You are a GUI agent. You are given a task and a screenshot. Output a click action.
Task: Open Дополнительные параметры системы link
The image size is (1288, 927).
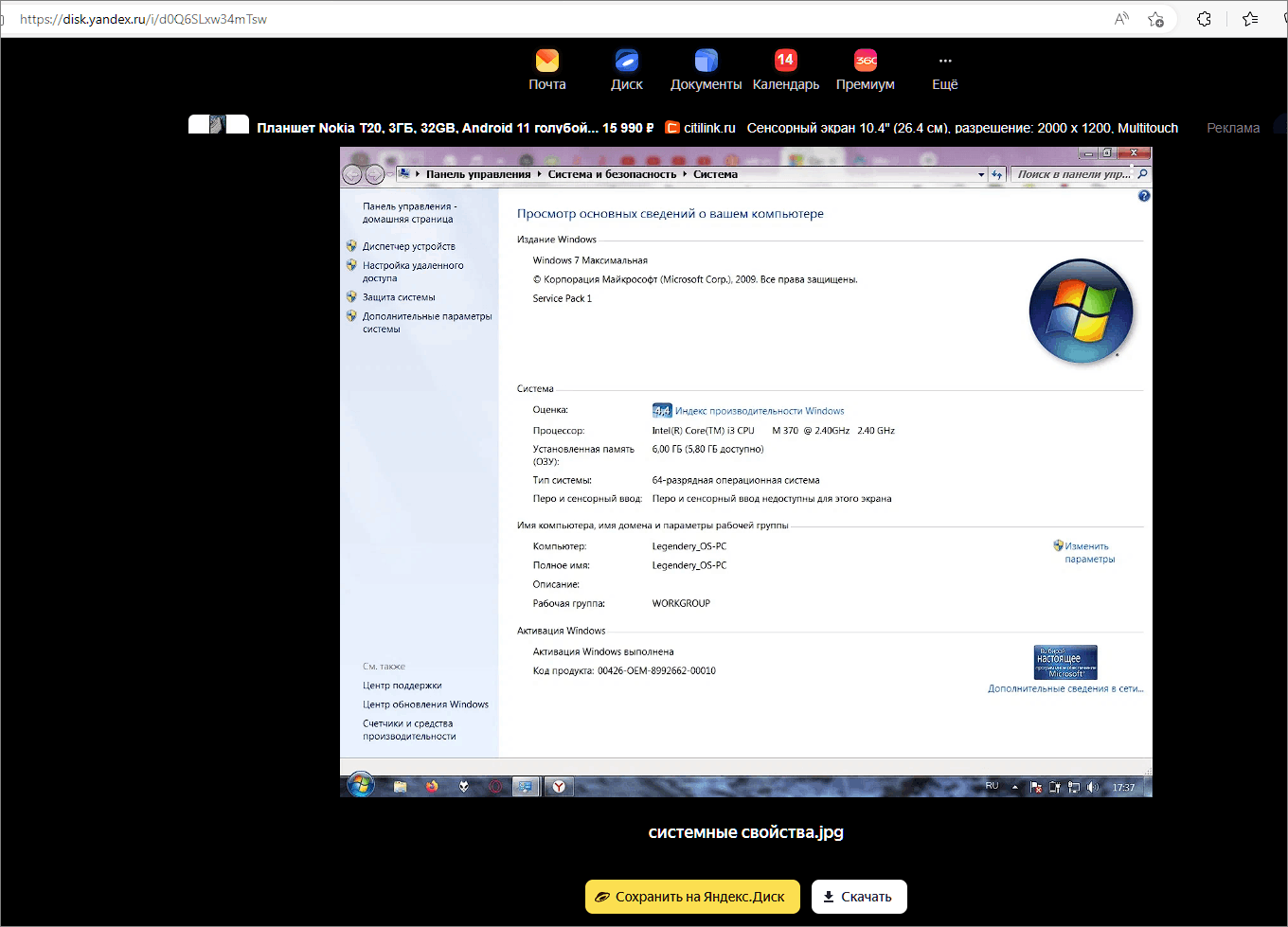coord(427,323)
